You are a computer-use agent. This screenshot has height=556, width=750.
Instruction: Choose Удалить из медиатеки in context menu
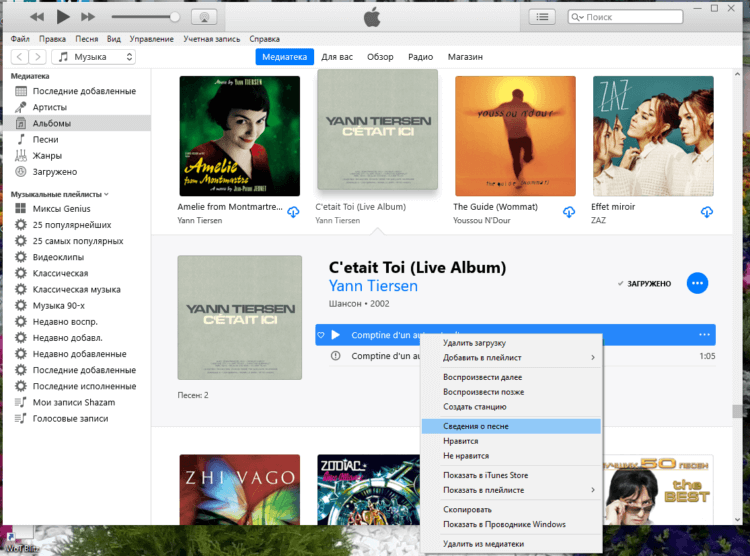[511, 544]
